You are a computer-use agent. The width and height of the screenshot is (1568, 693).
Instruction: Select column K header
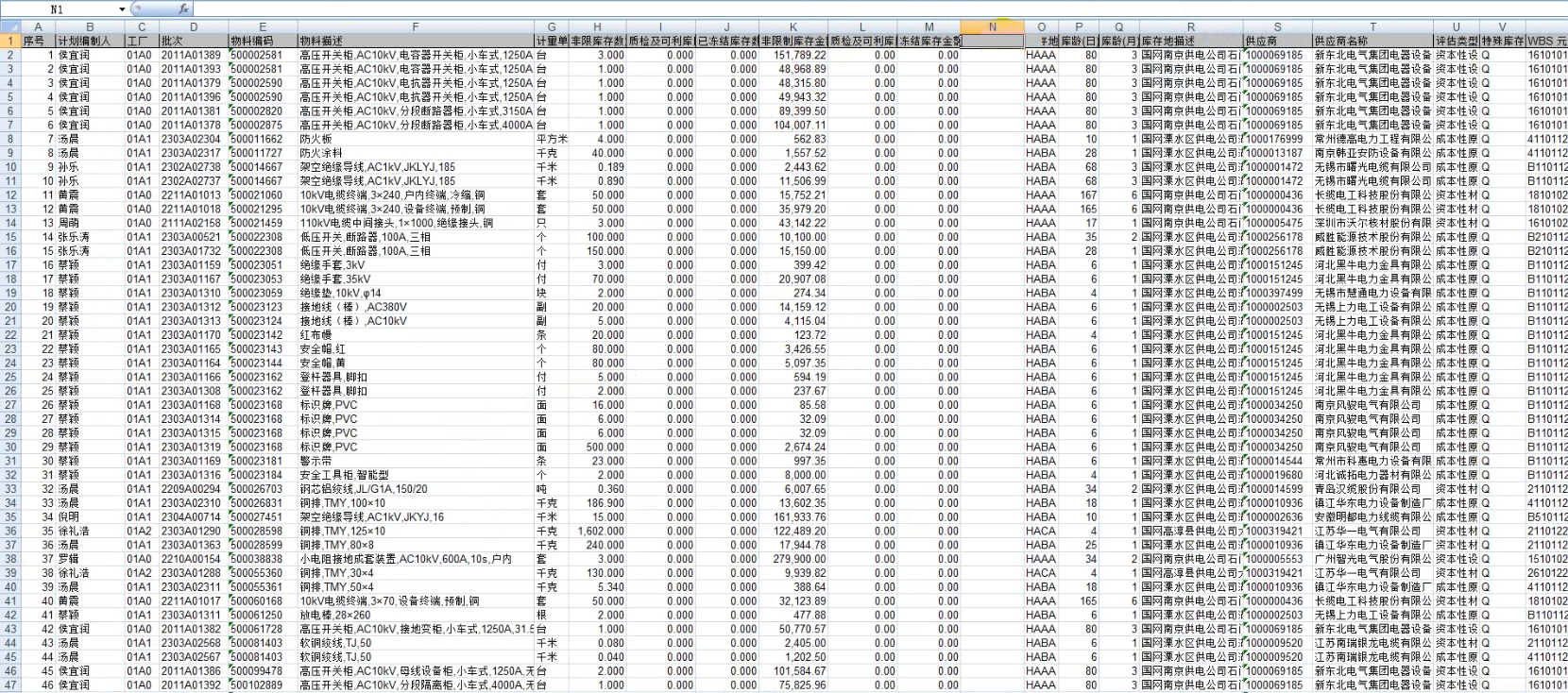tap(793, 26)
